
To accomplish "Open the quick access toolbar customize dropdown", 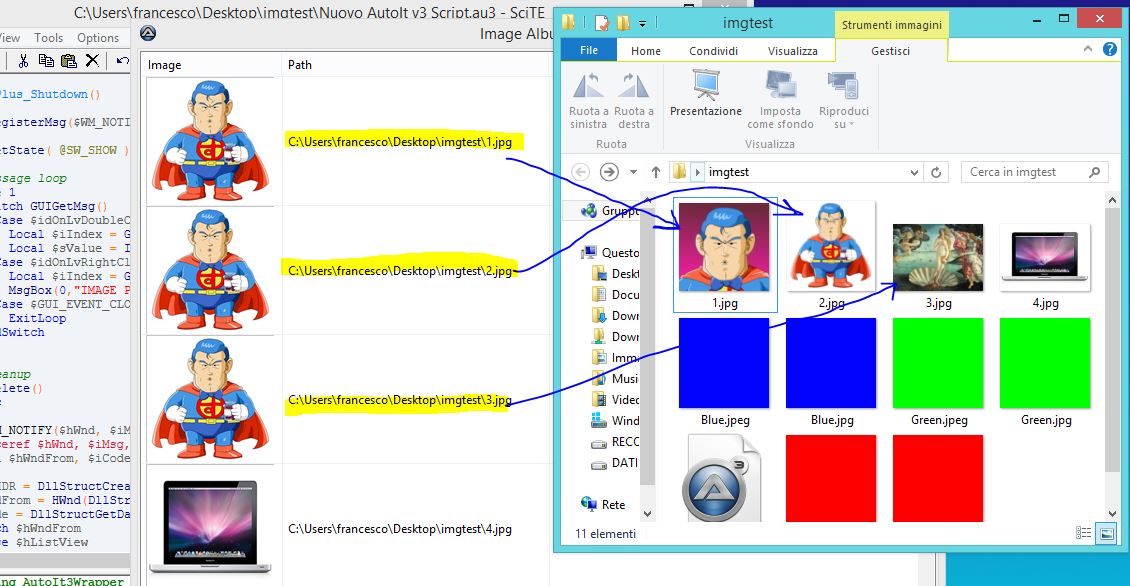I will pos(642,24).
